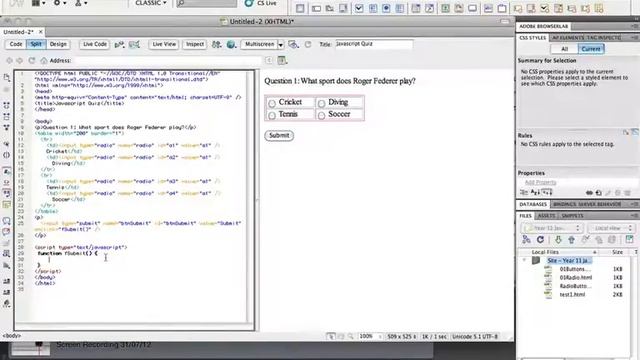The image size is (640, 360).
Task: Click the address bar Home icon
Action: click(44, 60)
